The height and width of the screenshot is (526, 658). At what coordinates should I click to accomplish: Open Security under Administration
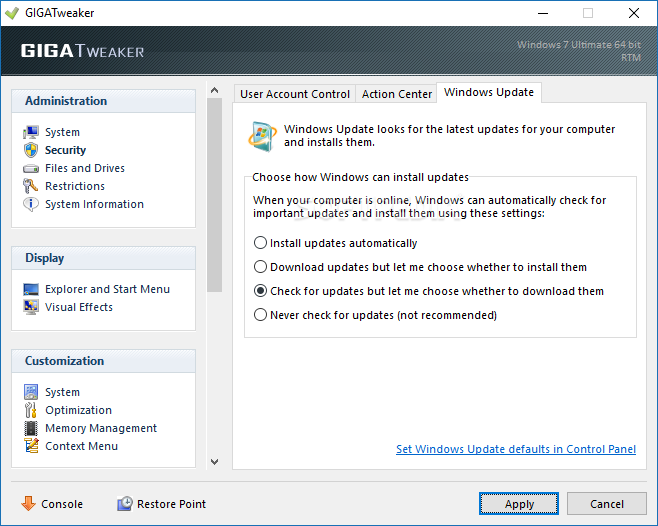65,150
